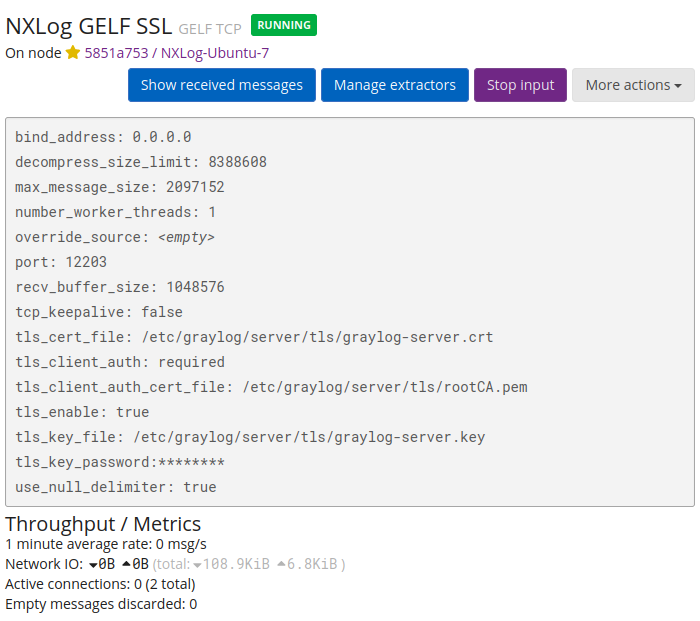
Task: Click the upload arrow icon before second 0B
Action: point(125,564)
